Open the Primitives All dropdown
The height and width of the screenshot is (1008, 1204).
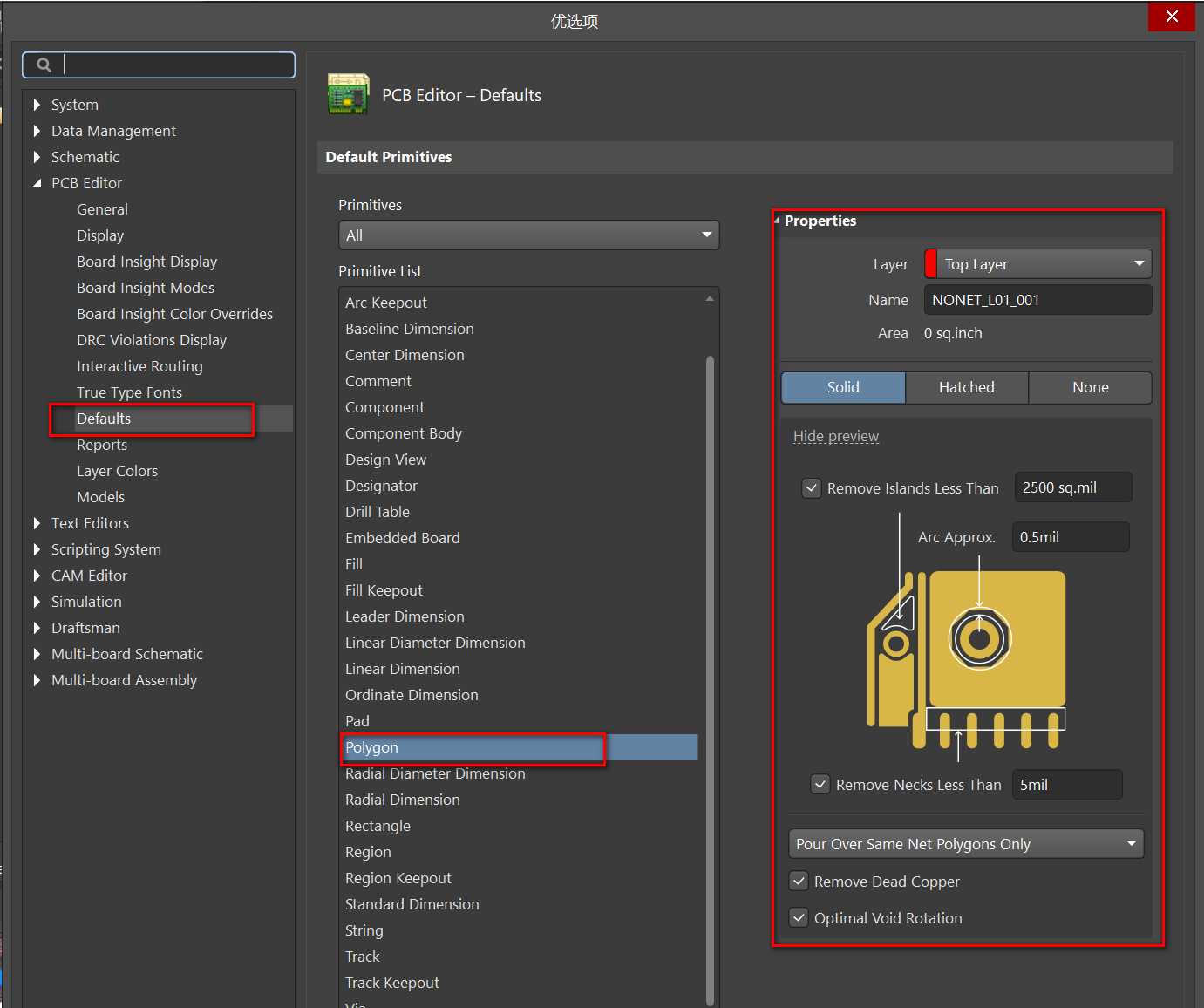coord(528,235)
